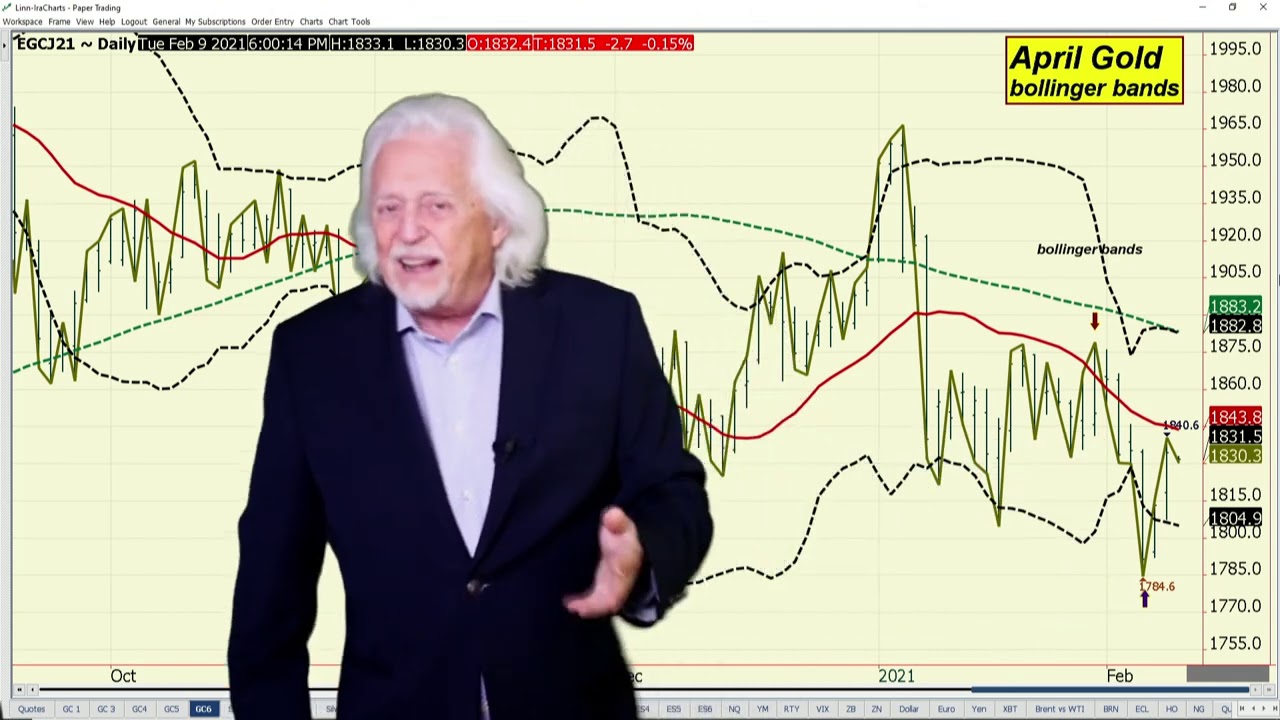
Task: Switch to the XBT tab
Action: [1010, 709]
